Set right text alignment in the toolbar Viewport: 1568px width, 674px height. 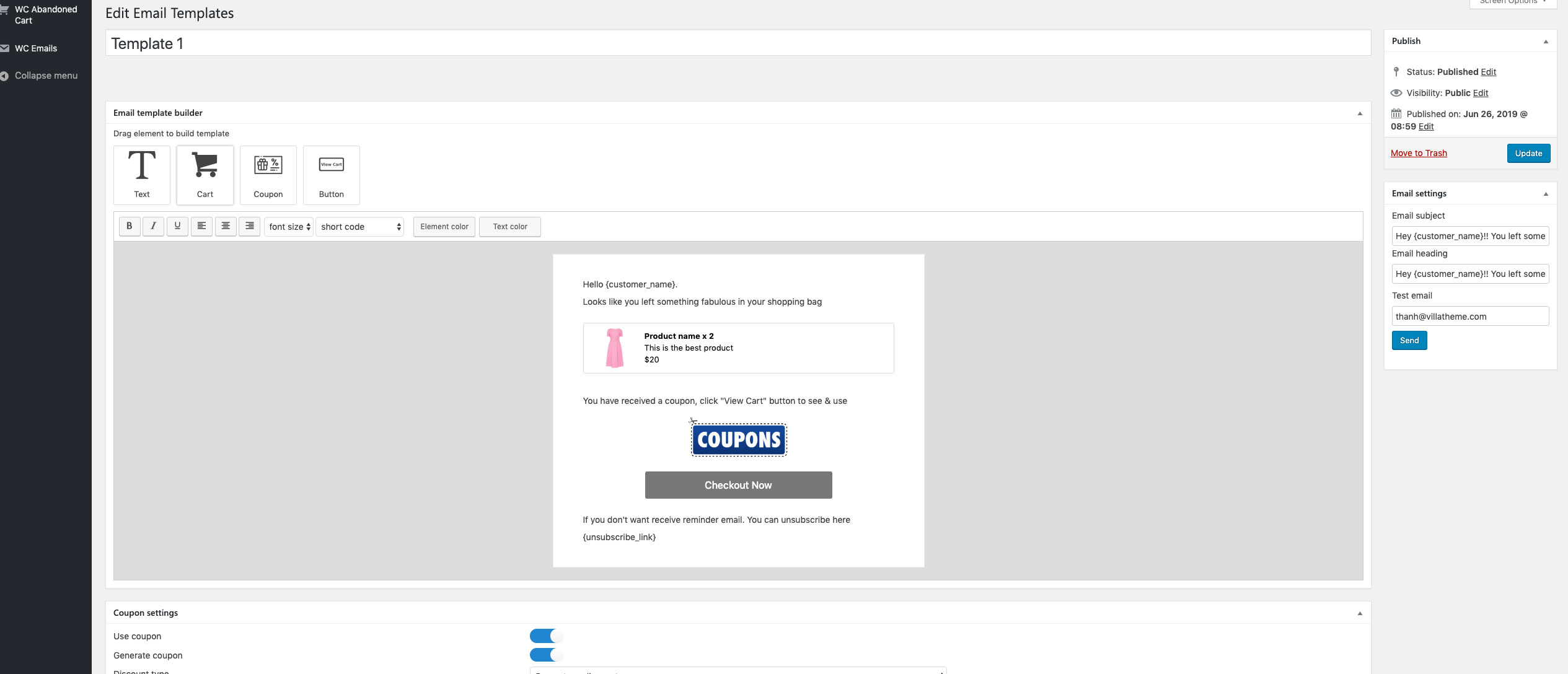coord(250,226)
